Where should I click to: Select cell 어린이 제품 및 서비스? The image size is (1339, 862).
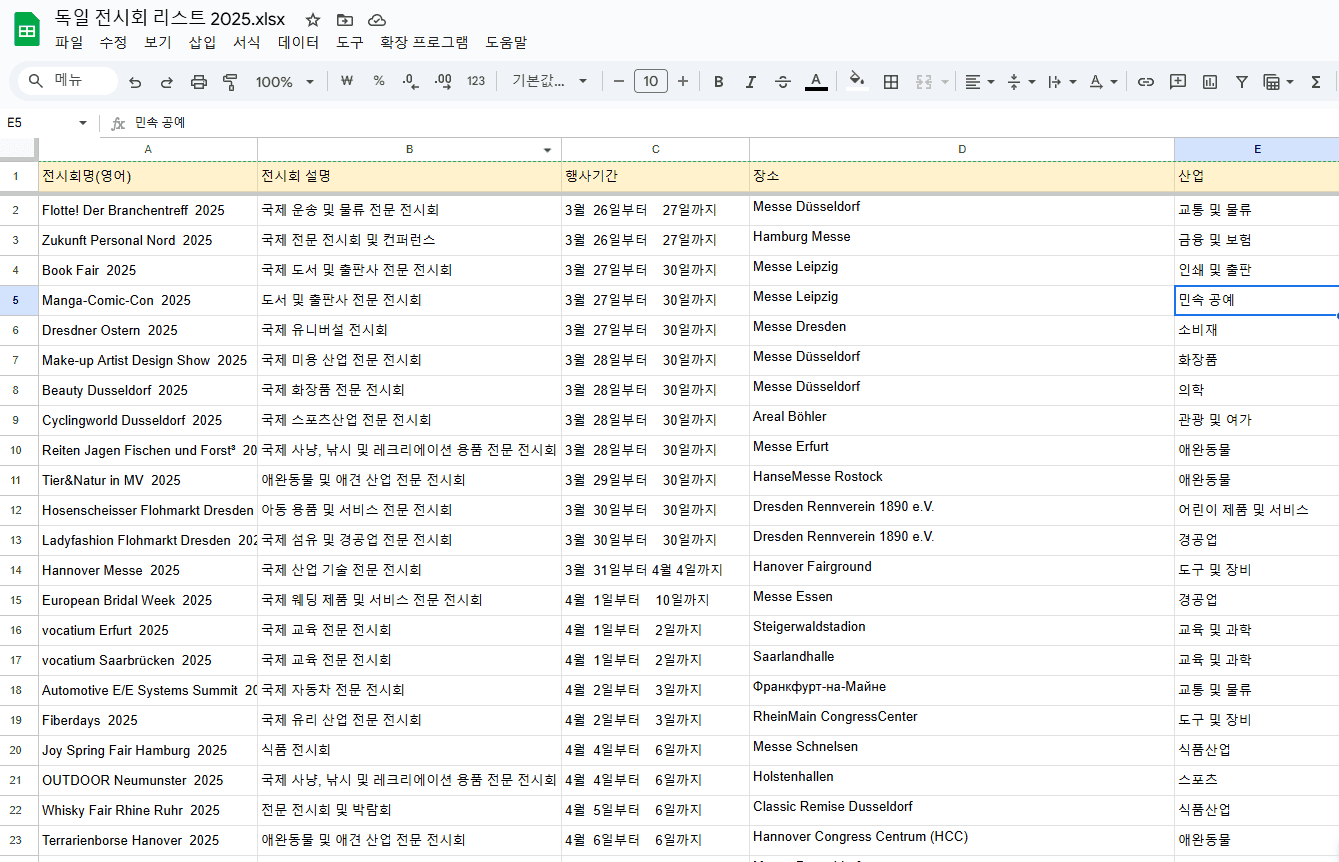1257,510
